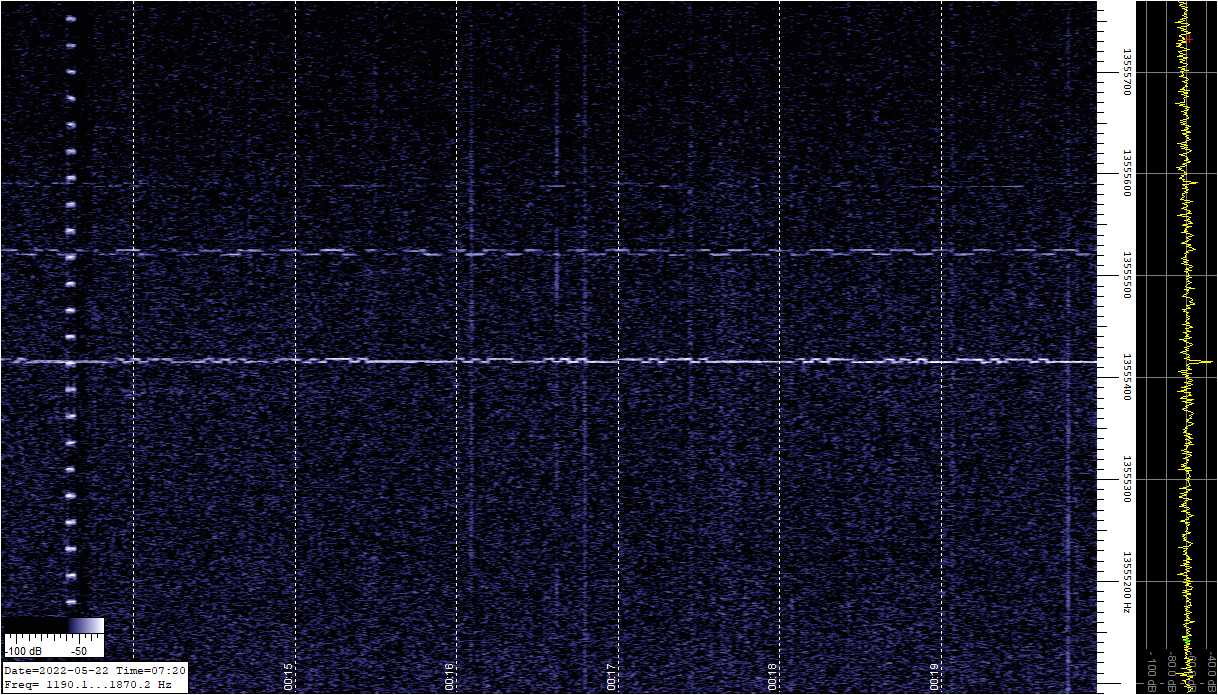1218x695 pixels.
Task: Select the 1355600 frequency scale label
Action: [1127, 174]
